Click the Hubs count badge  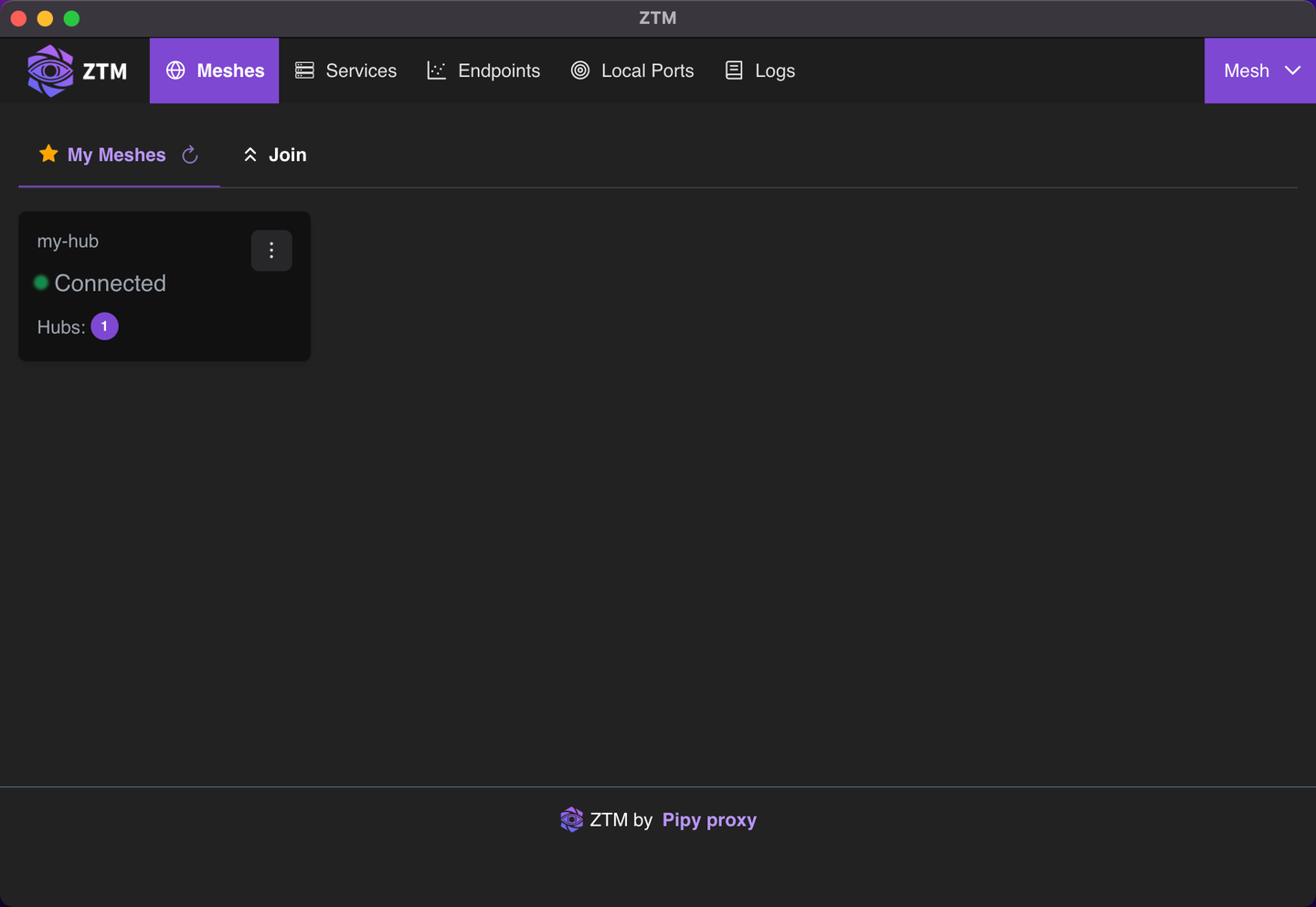[104, 326]
